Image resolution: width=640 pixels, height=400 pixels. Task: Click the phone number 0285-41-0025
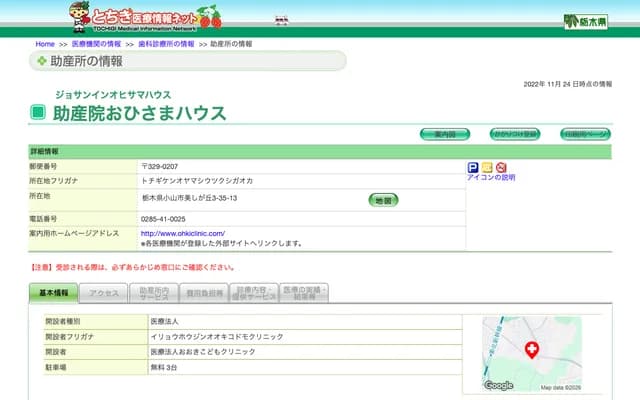pyautogui.click(x=163, y=219)
